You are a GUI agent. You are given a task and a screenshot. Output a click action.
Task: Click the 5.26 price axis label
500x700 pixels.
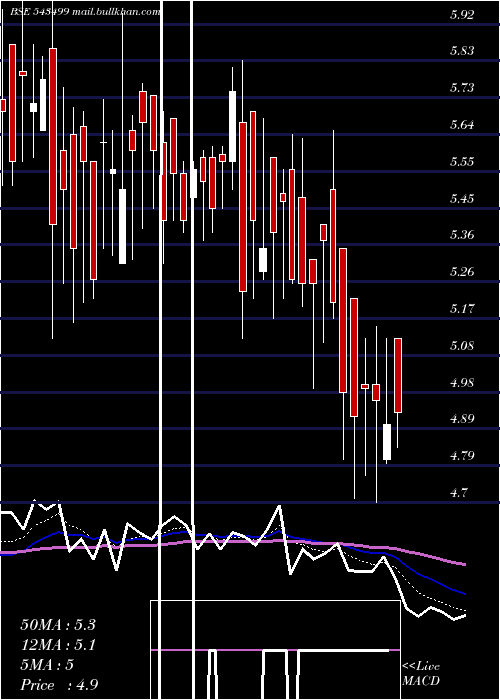click(x=462, y=272)
